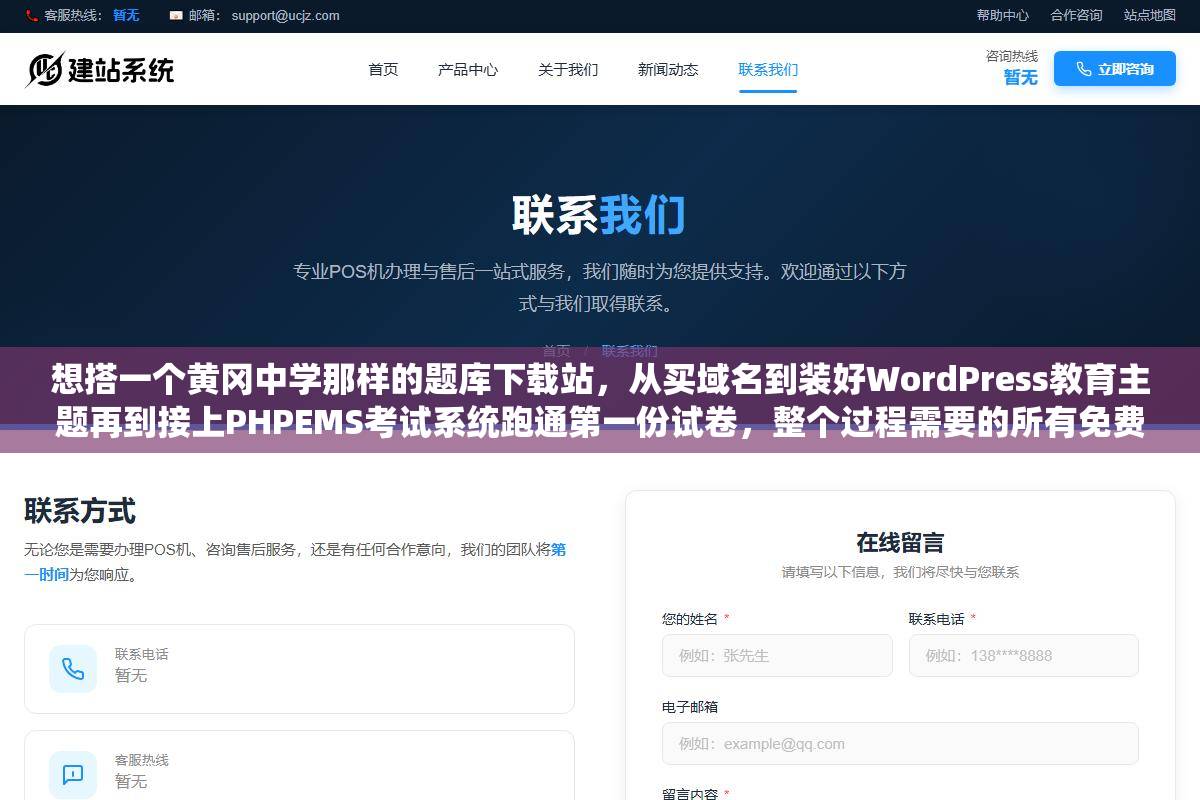Click the 首页 breadcrumb link

pyautogui.click(x=557, y=350)
